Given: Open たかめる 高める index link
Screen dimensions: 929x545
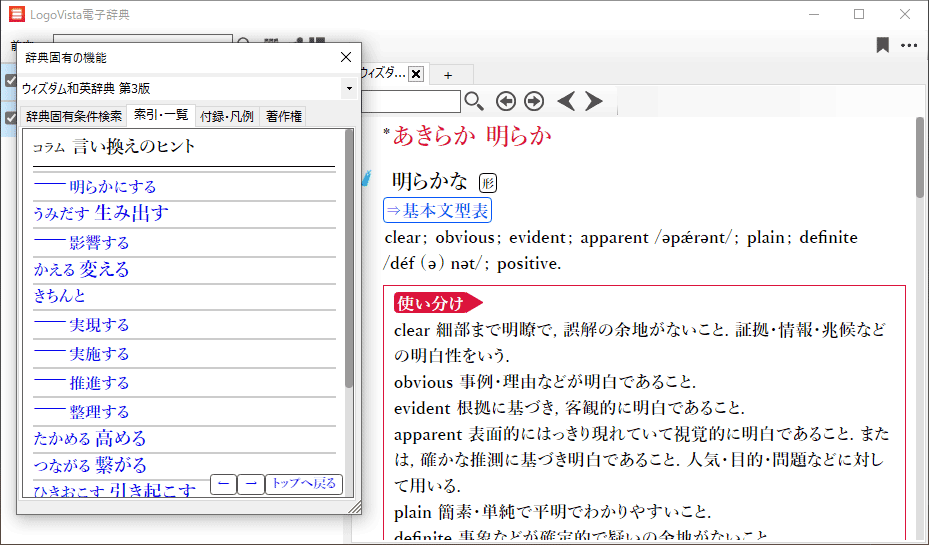Looking at the screenshot, I should (x=89, y=438).
